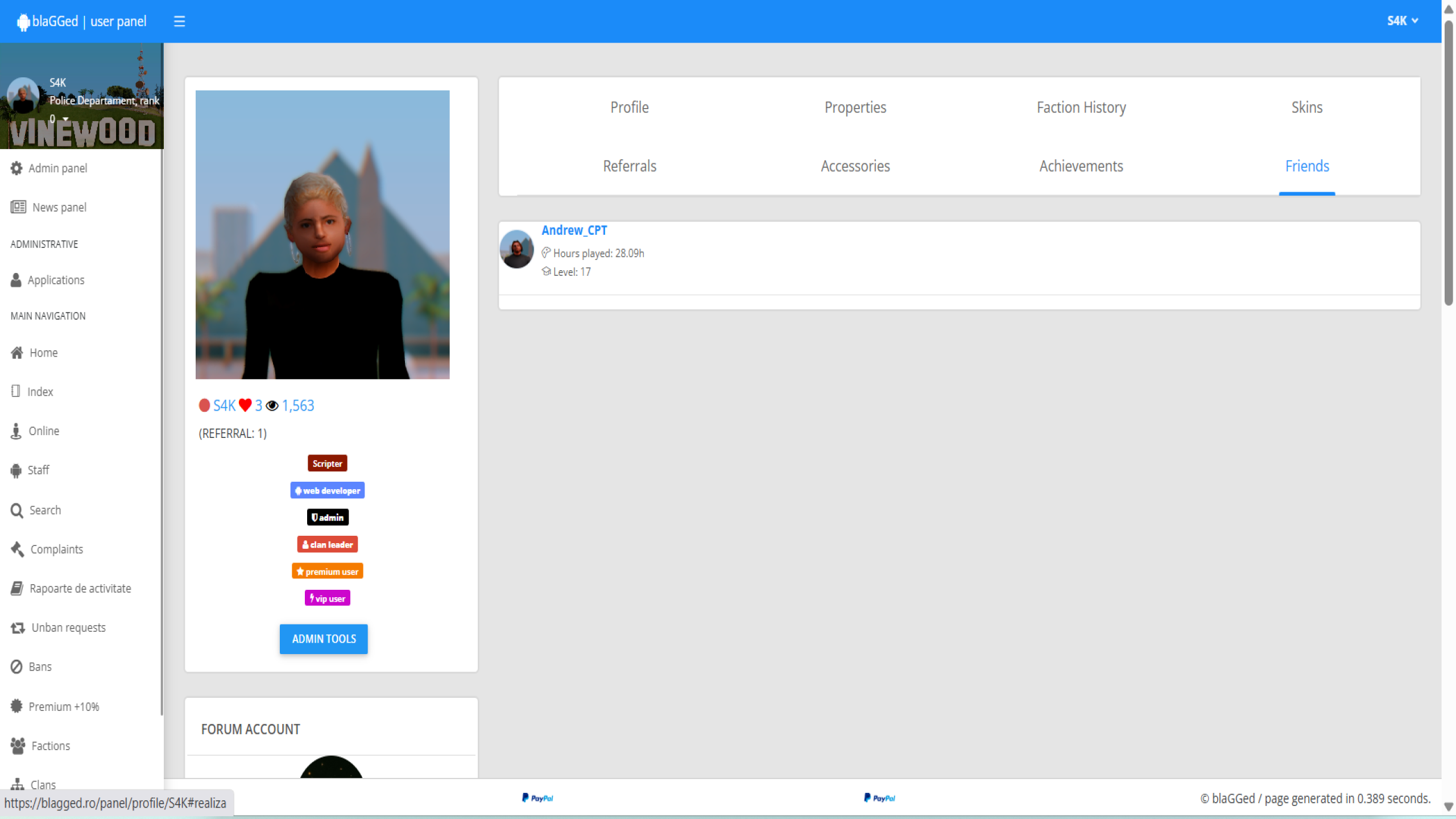Click the page scrollbar down arrow
1456x819 pixels.
click(x=1448, y=806)
